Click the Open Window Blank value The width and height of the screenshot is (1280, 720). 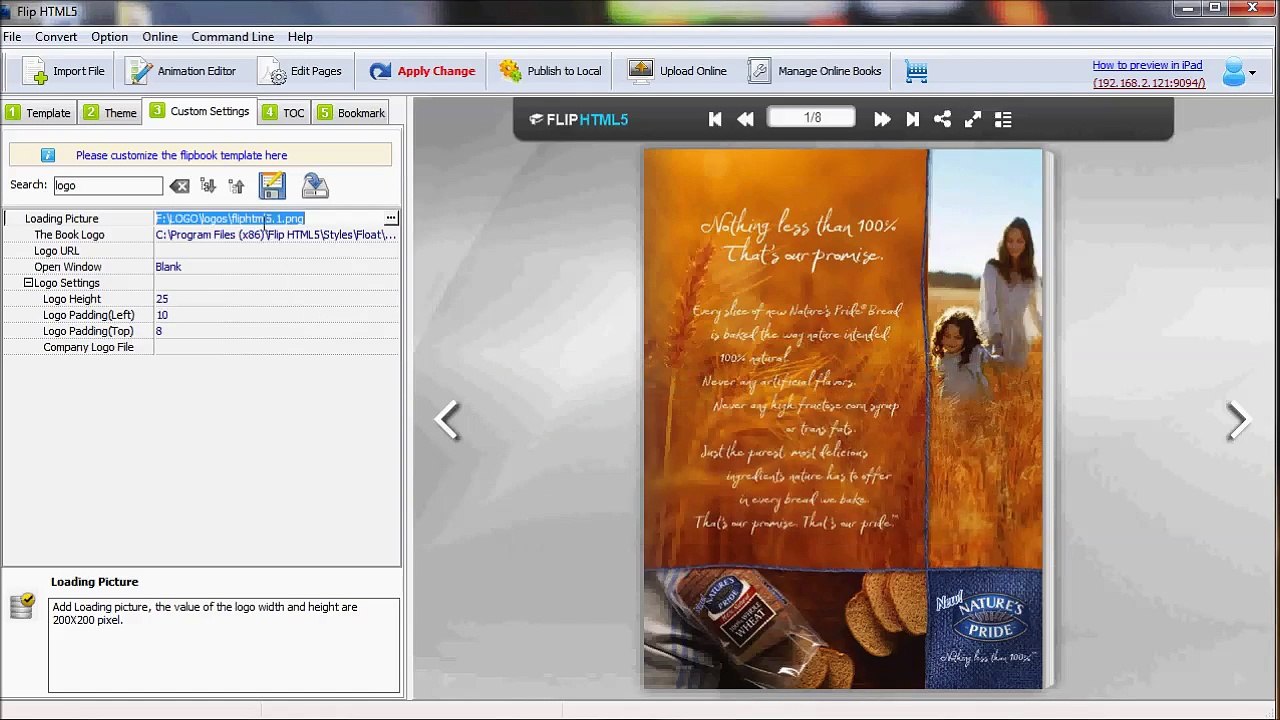168,267
